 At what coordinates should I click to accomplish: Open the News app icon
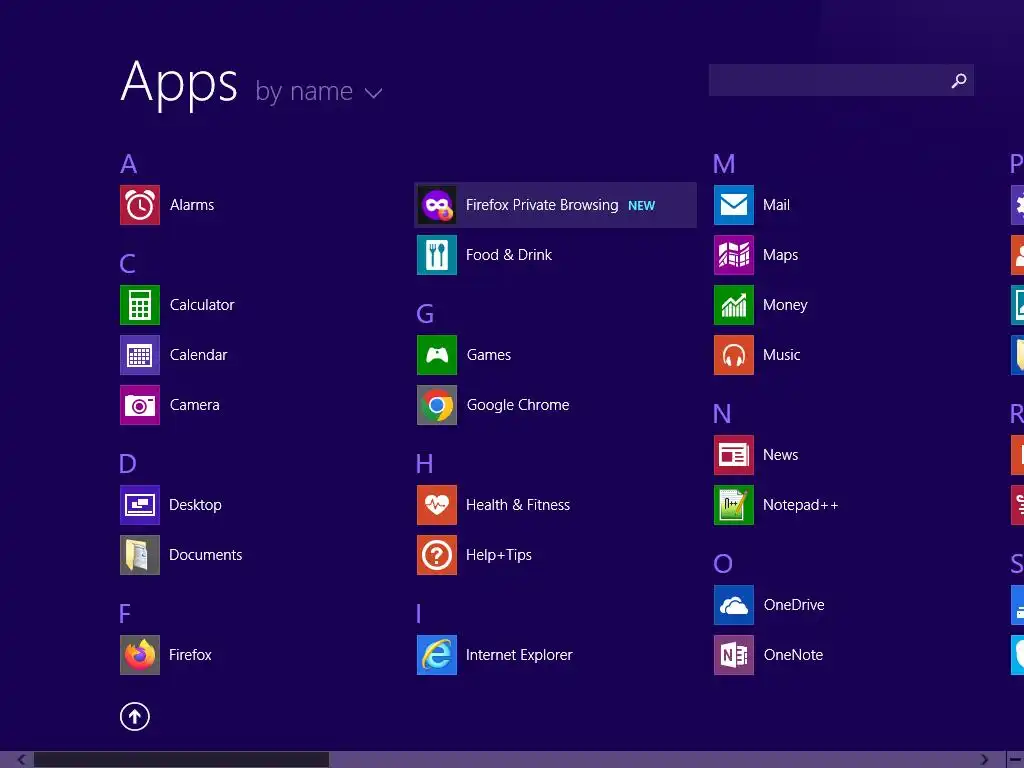click(x=734, y=455)
